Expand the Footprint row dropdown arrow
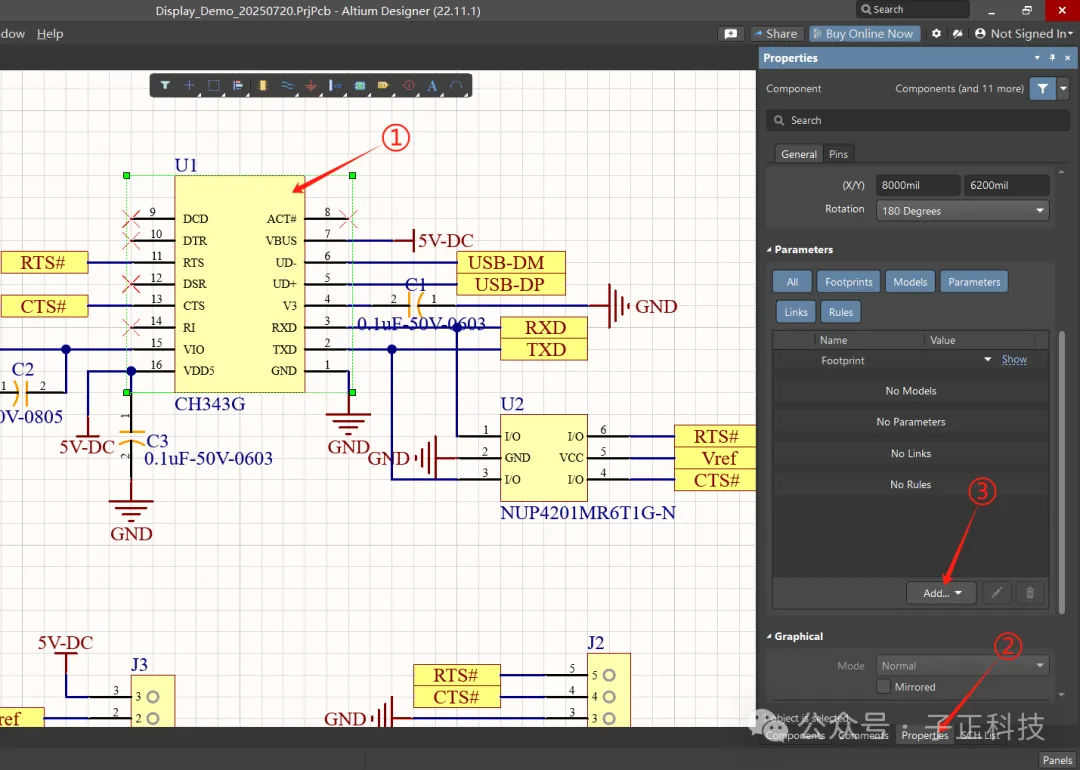1080x770 pixels. (987, 360)
